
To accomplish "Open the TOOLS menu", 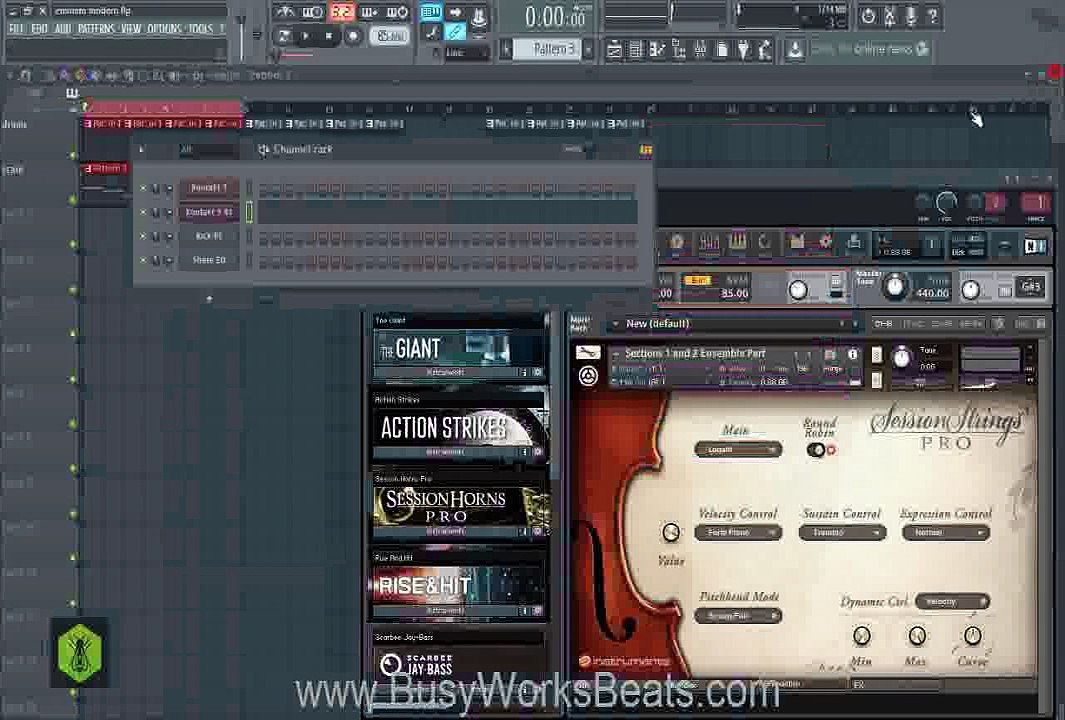I will [200, 29].
